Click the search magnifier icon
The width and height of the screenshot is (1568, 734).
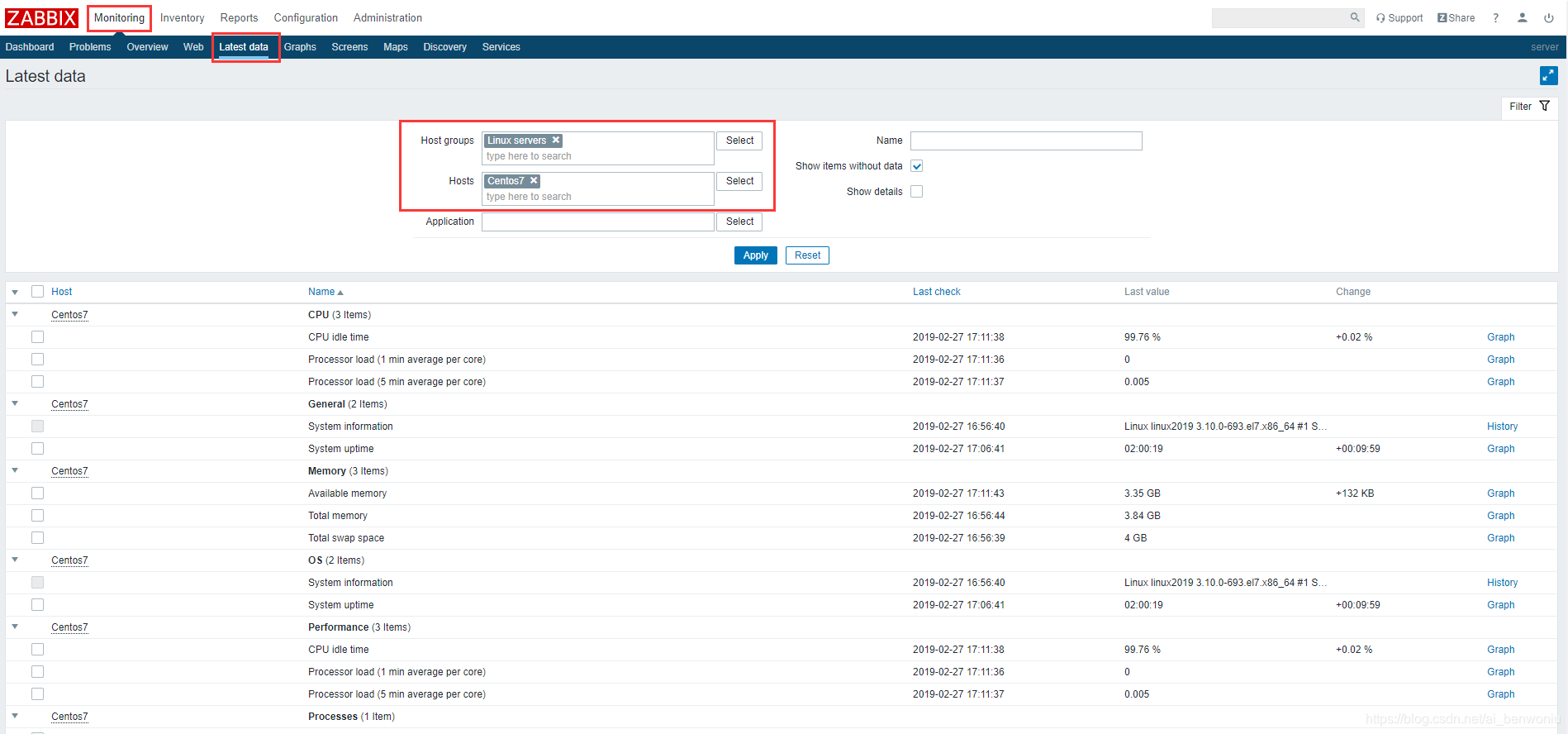(1355, 17)
